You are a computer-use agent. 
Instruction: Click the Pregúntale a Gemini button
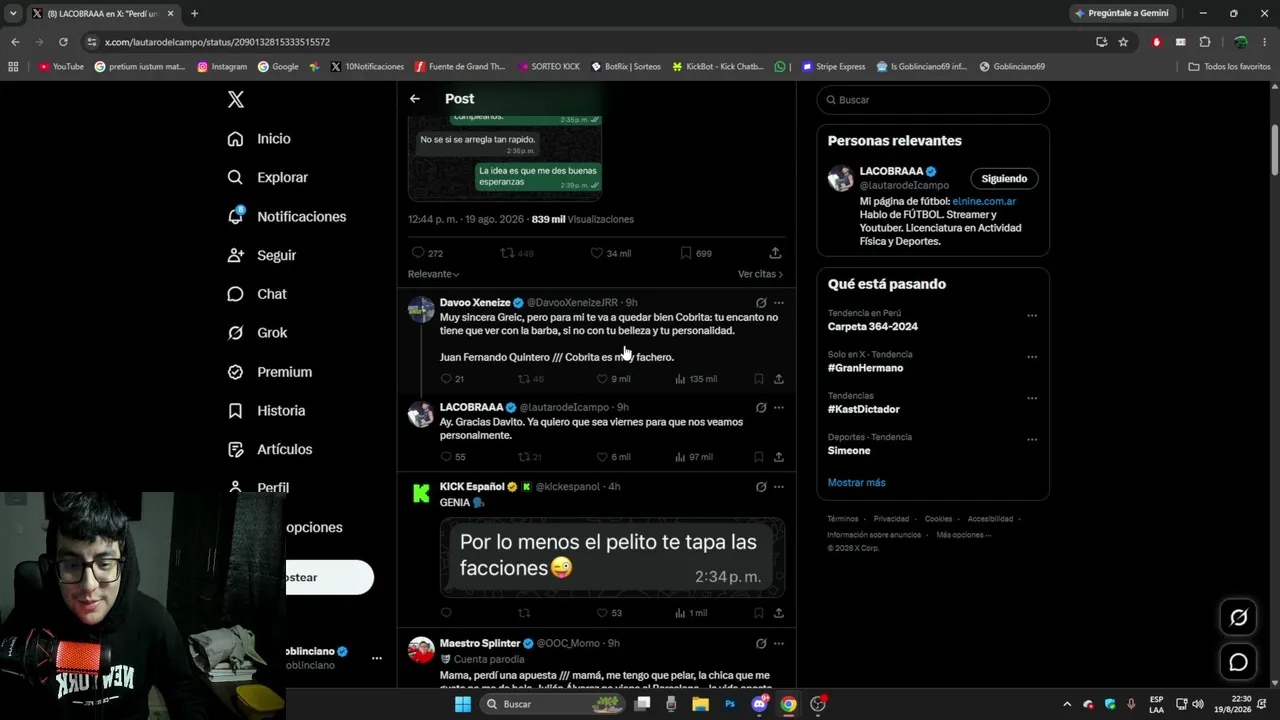1122,13
